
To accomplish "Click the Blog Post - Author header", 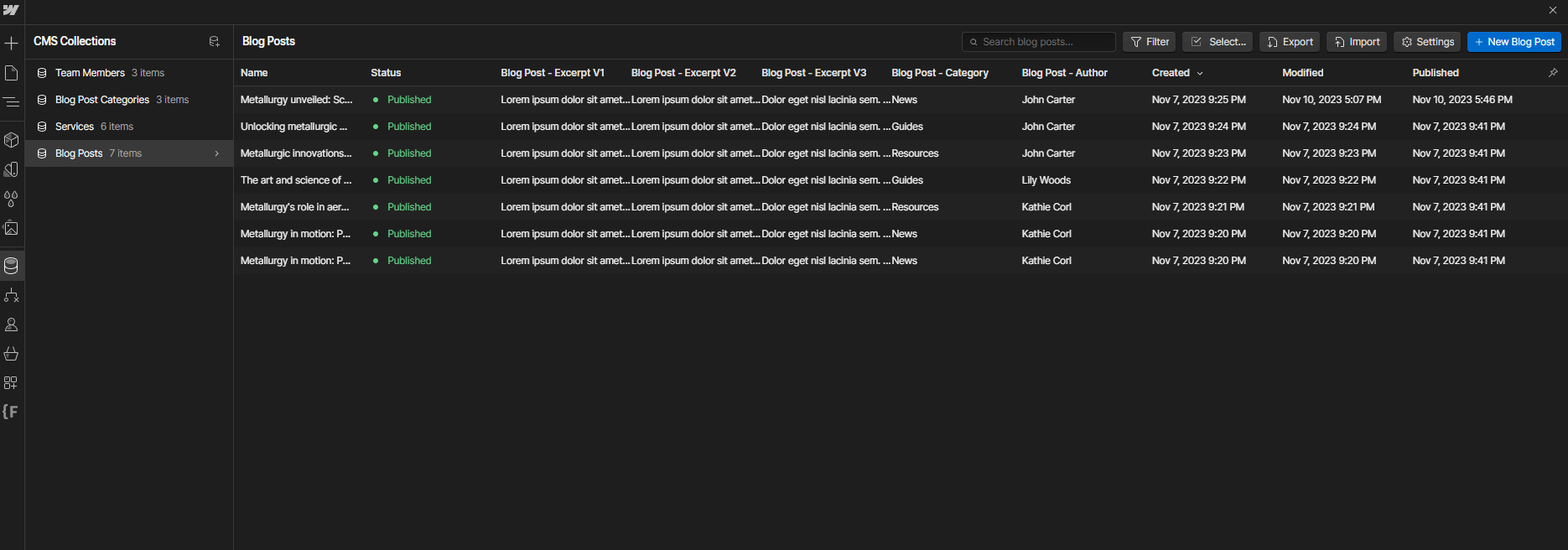I will tap(1065, 73).
